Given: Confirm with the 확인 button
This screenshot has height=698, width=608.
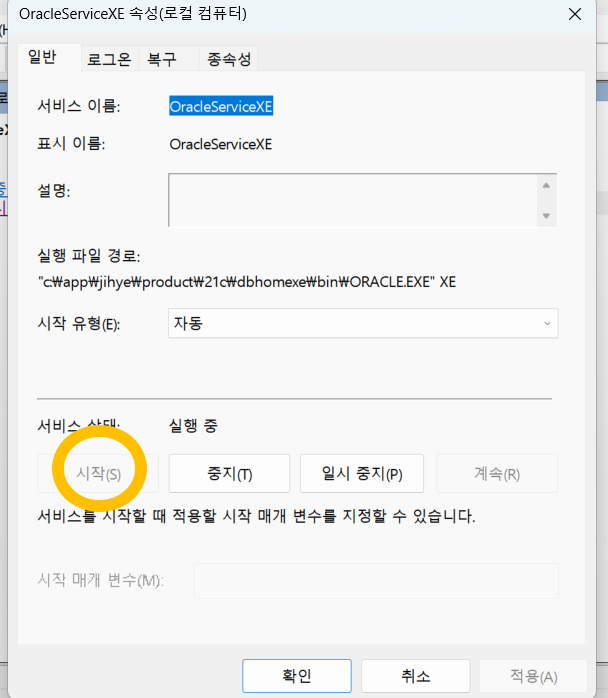Looking at the screenshot, I should 297,676.
